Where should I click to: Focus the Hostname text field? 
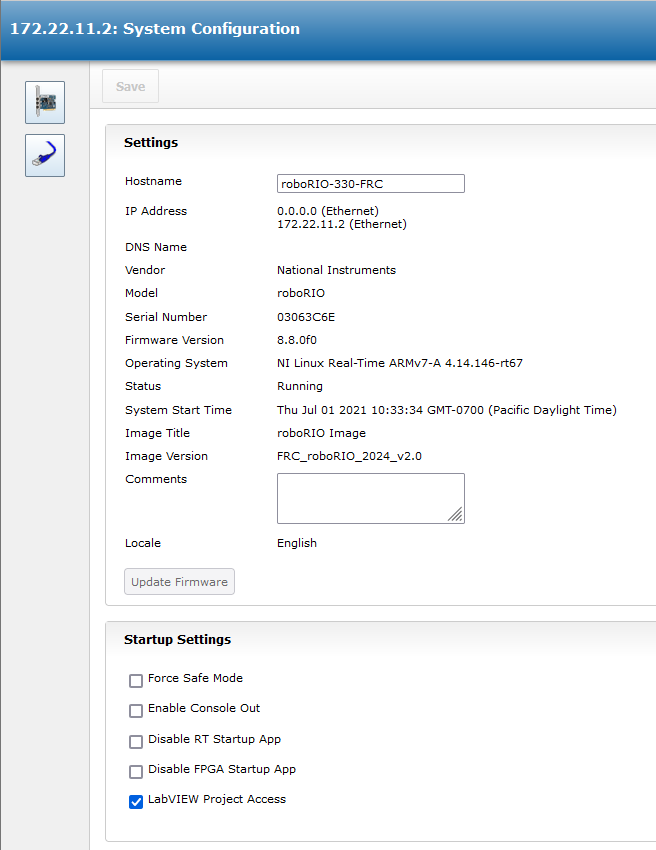tap(370, 184)
